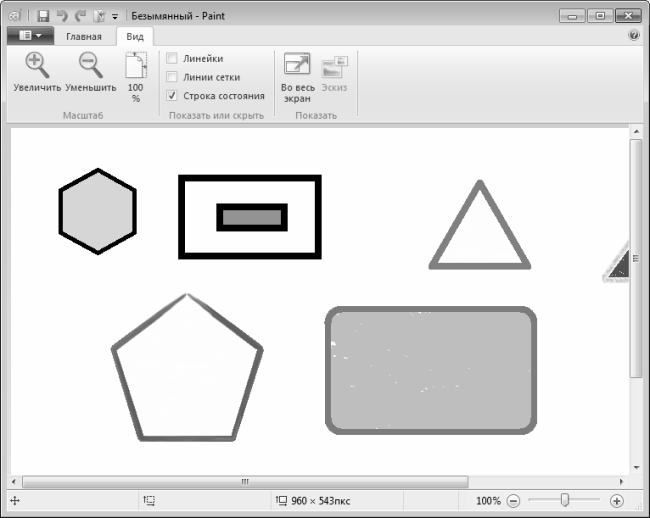This screenshot has height=518, width=650.
Task: Uncheck the Строка состояния checkbox
Action: point(172,96)
